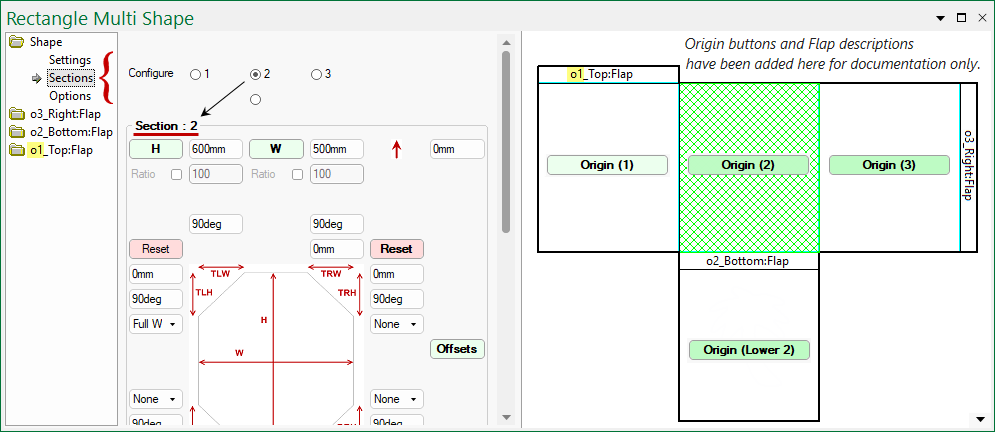This screenshot has width=995, height=432.
Task: Open the panel options arrow in title bar
Action: pyautogui.click(x=940, y=18)
